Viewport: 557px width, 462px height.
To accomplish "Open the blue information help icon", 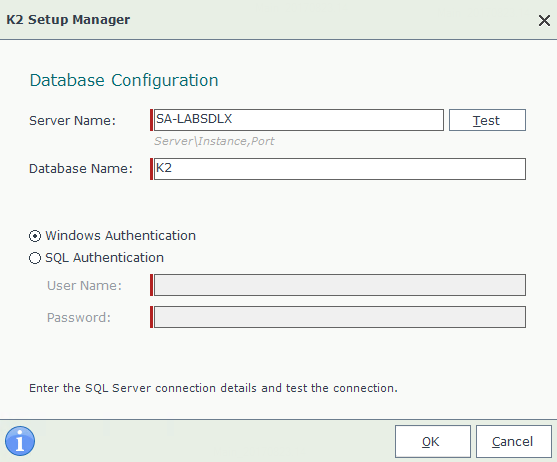I will pyautogui.click(x=20, y=441).
